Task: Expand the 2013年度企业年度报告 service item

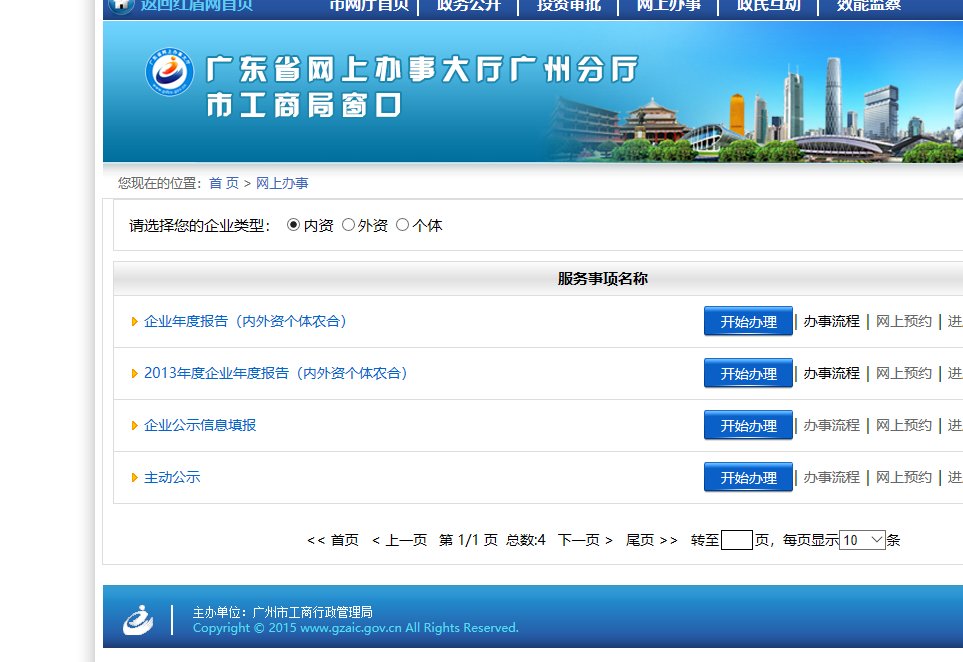Action: pyautogui.click(x=277, y=373)
